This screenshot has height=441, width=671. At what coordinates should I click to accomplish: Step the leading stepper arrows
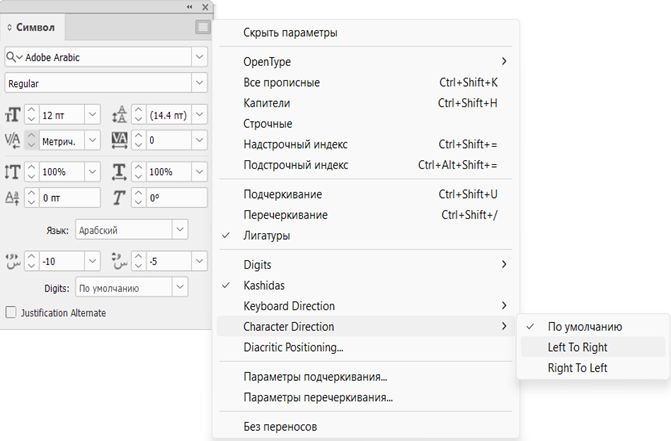point(138,115)
